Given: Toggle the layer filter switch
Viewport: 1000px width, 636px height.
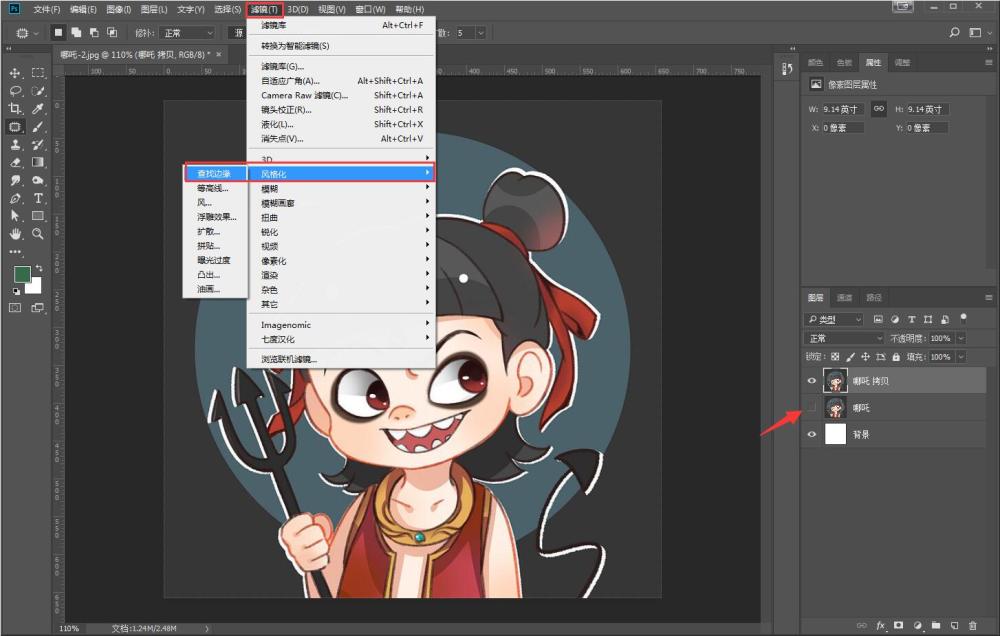Looking at the screenshot, I should (x=963, y=317).
